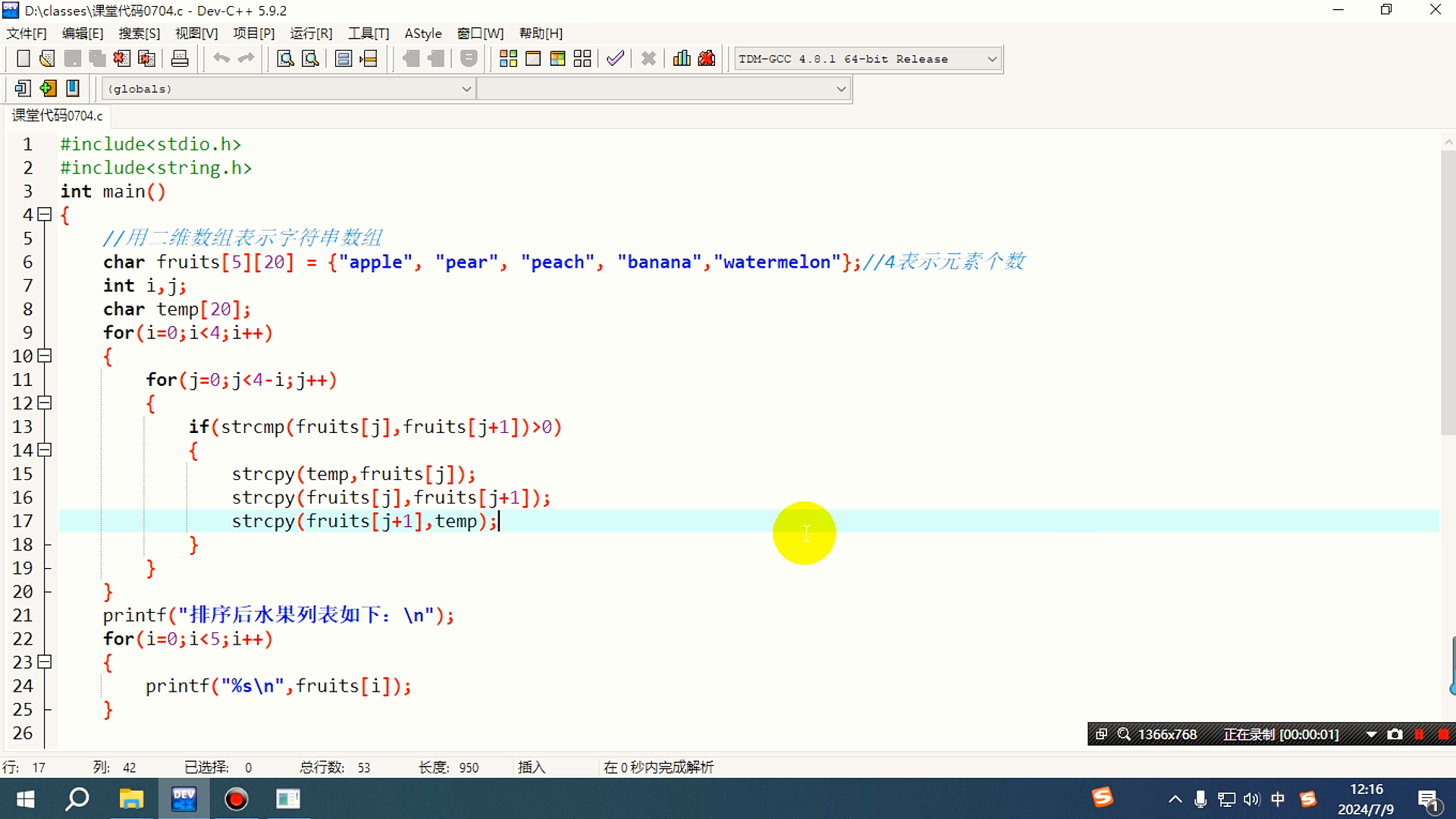This screenshot has width=1456, height=819.
Task: Collapse the code fold at line 4
Action: tap(45, 215)
